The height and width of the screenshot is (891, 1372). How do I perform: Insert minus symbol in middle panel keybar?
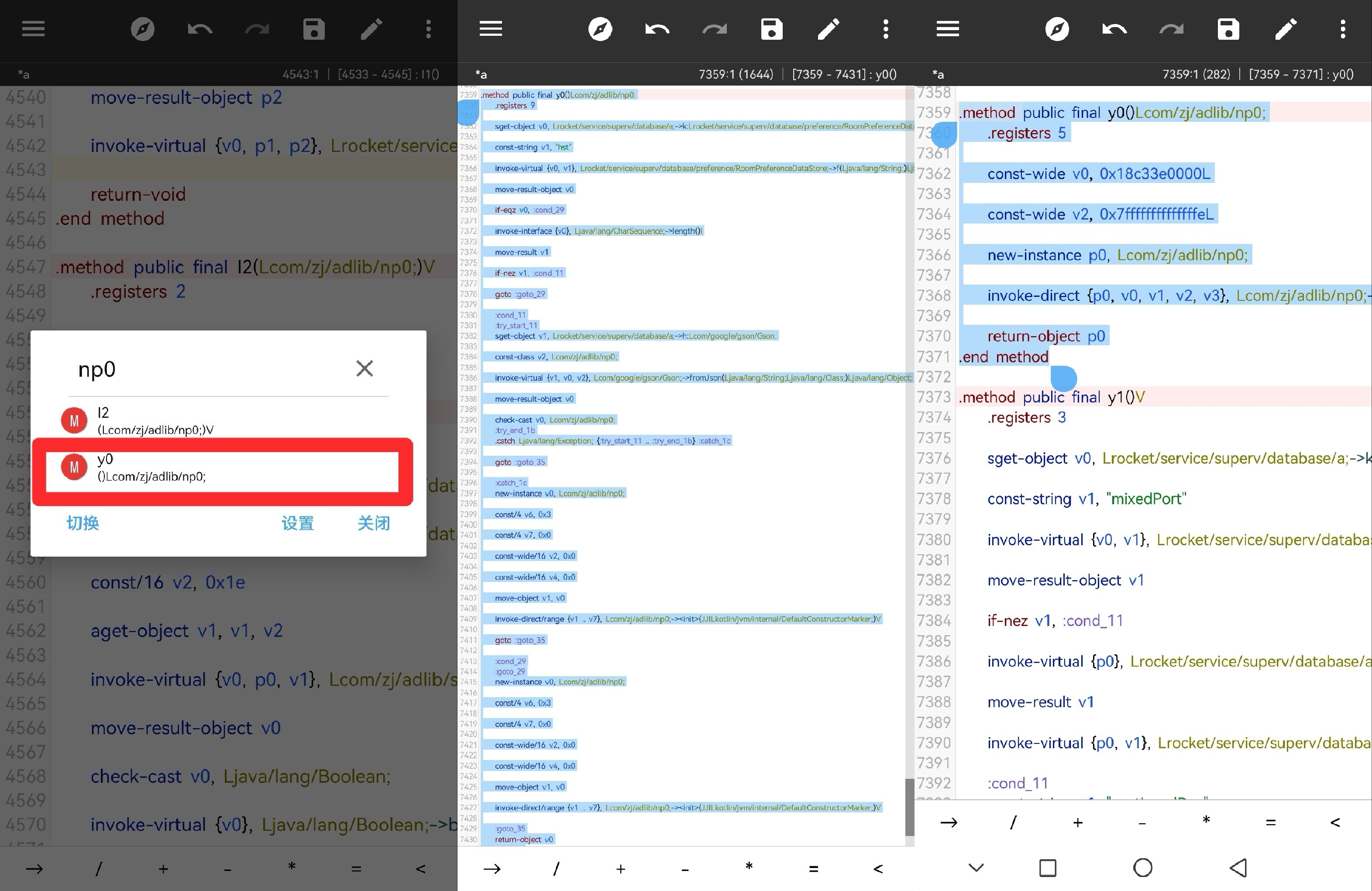tap(685, 869)
